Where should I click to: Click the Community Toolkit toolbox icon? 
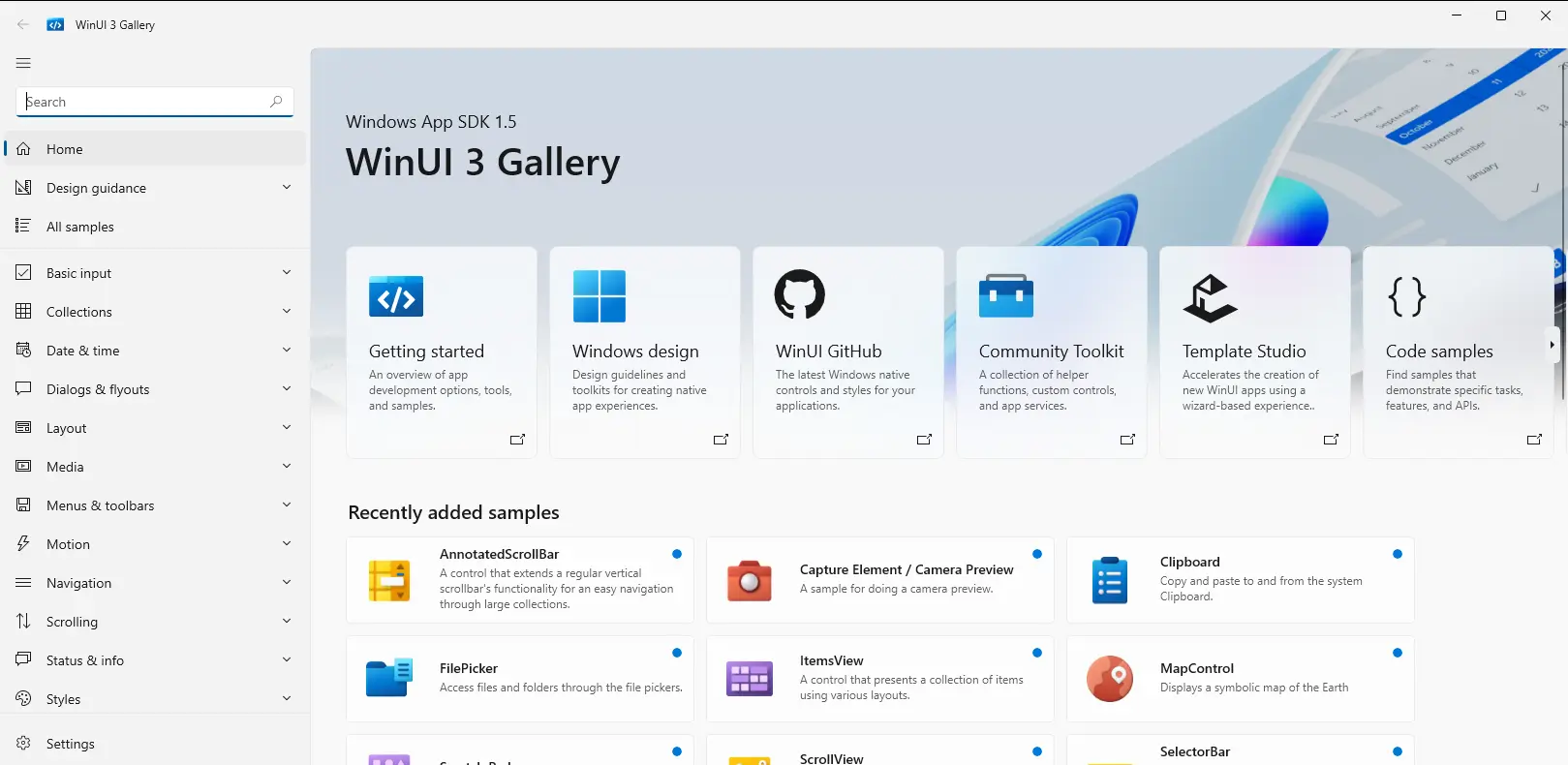(1006, 295)
